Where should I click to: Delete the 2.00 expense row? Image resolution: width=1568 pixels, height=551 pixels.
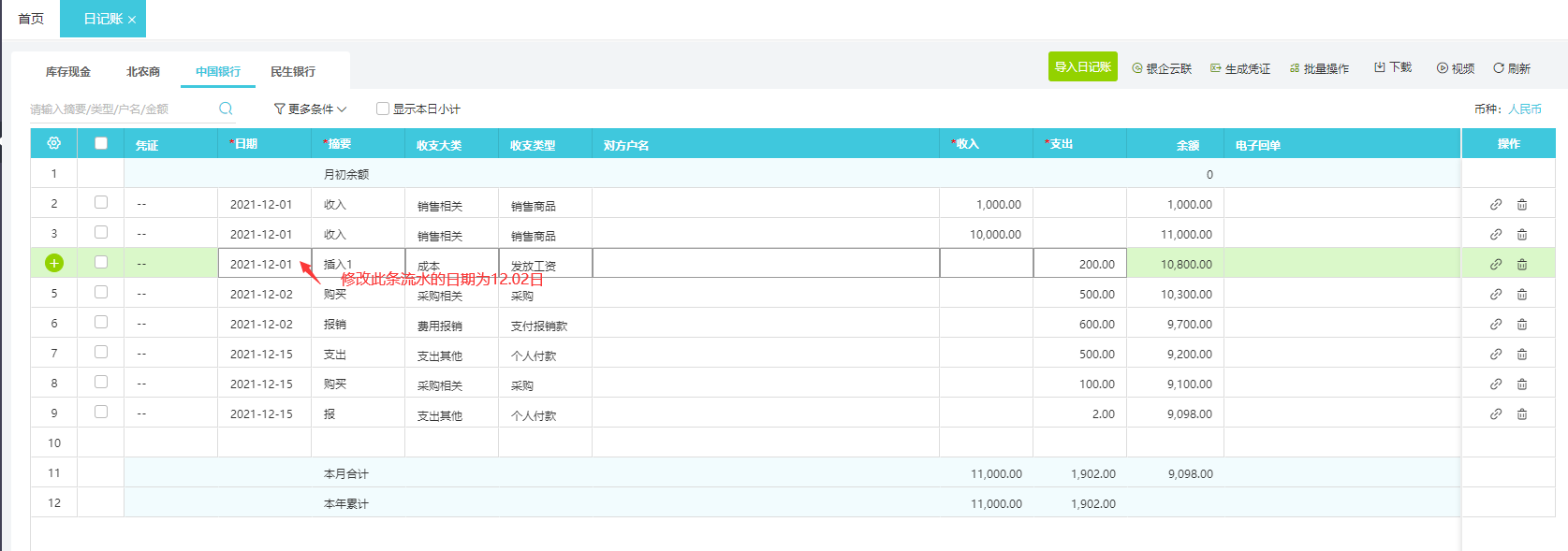[x=1522, y=413]
